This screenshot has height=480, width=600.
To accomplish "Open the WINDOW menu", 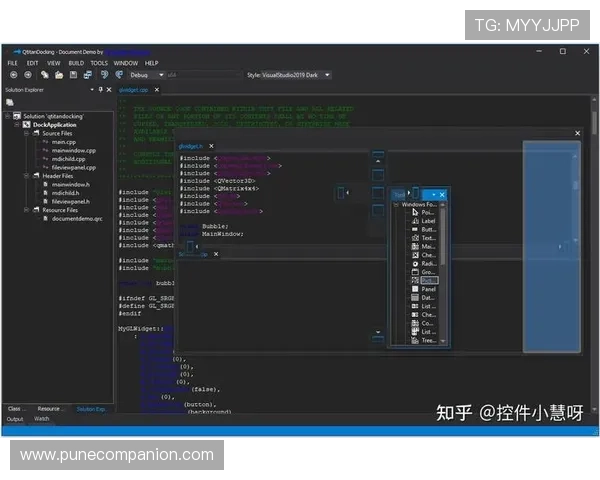I will 125,63.
